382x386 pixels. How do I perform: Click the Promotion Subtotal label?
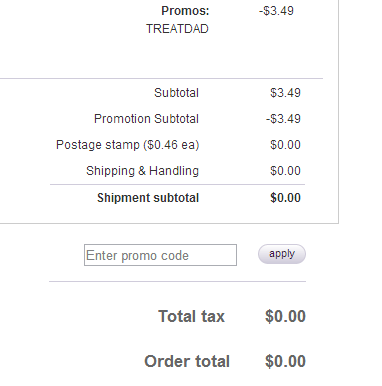click(x=146, y=119)
